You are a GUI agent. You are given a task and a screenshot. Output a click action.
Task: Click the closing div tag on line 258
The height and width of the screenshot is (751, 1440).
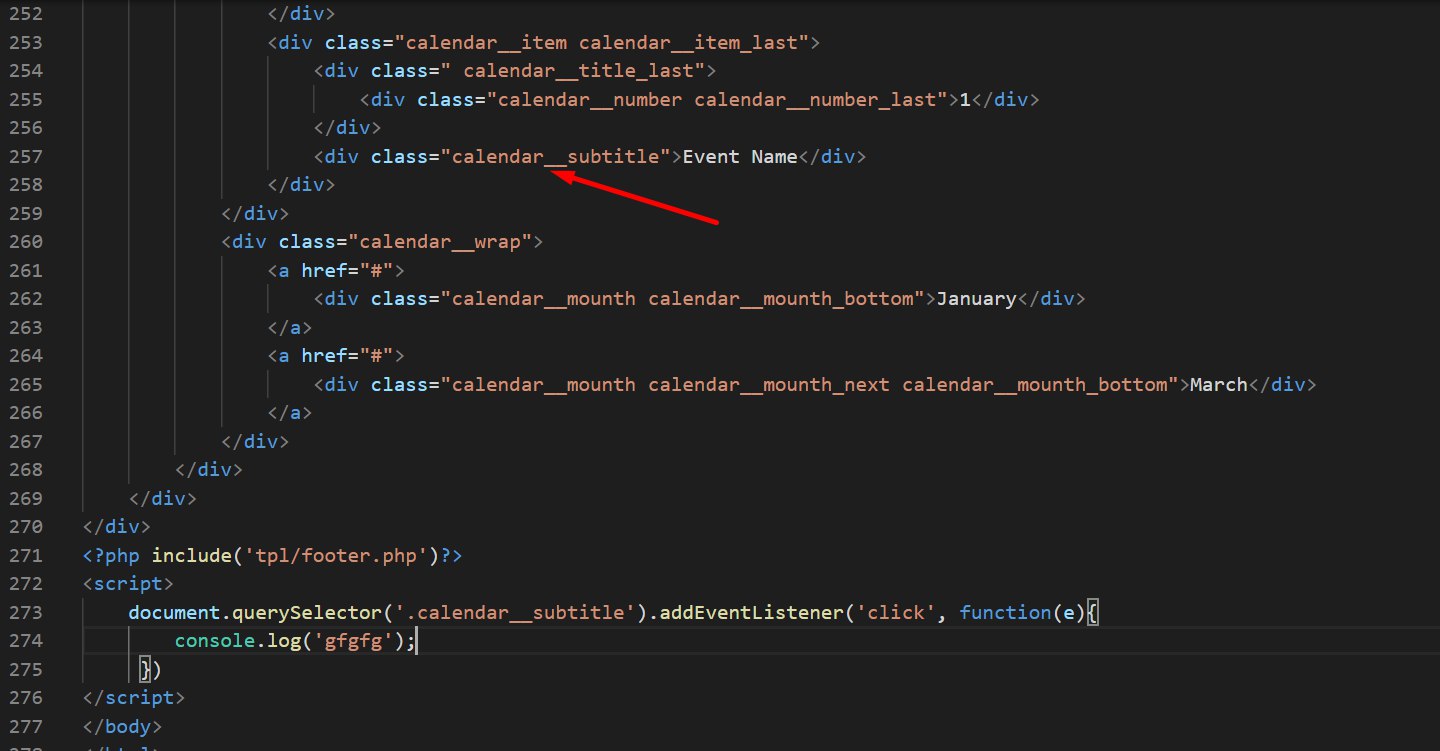click(x=301, y=185)
